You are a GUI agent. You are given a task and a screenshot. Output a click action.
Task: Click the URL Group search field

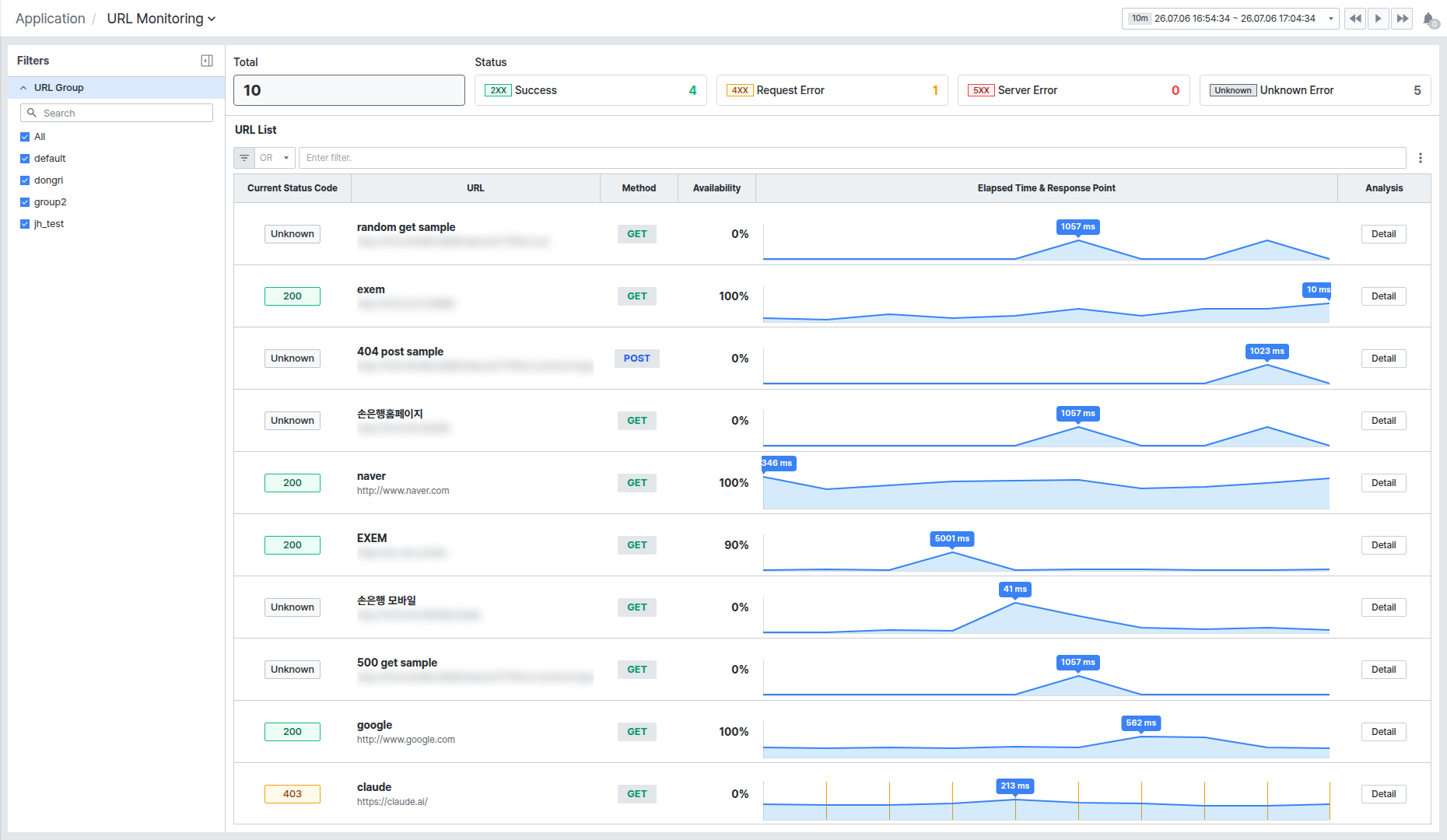(117, 113)
